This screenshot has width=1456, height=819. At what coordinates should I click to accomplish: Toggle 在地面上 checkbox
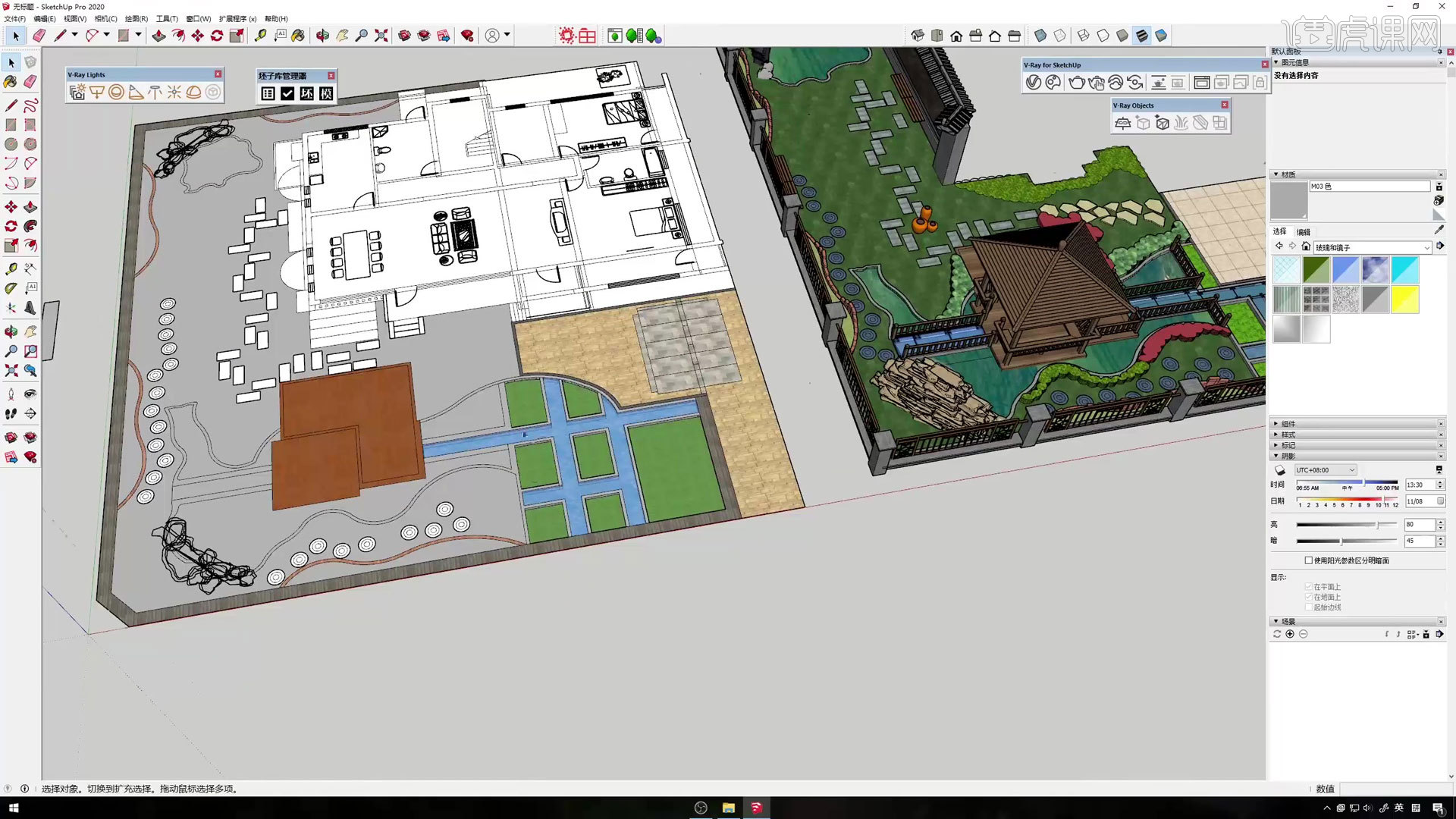[x=1308, y=597]
